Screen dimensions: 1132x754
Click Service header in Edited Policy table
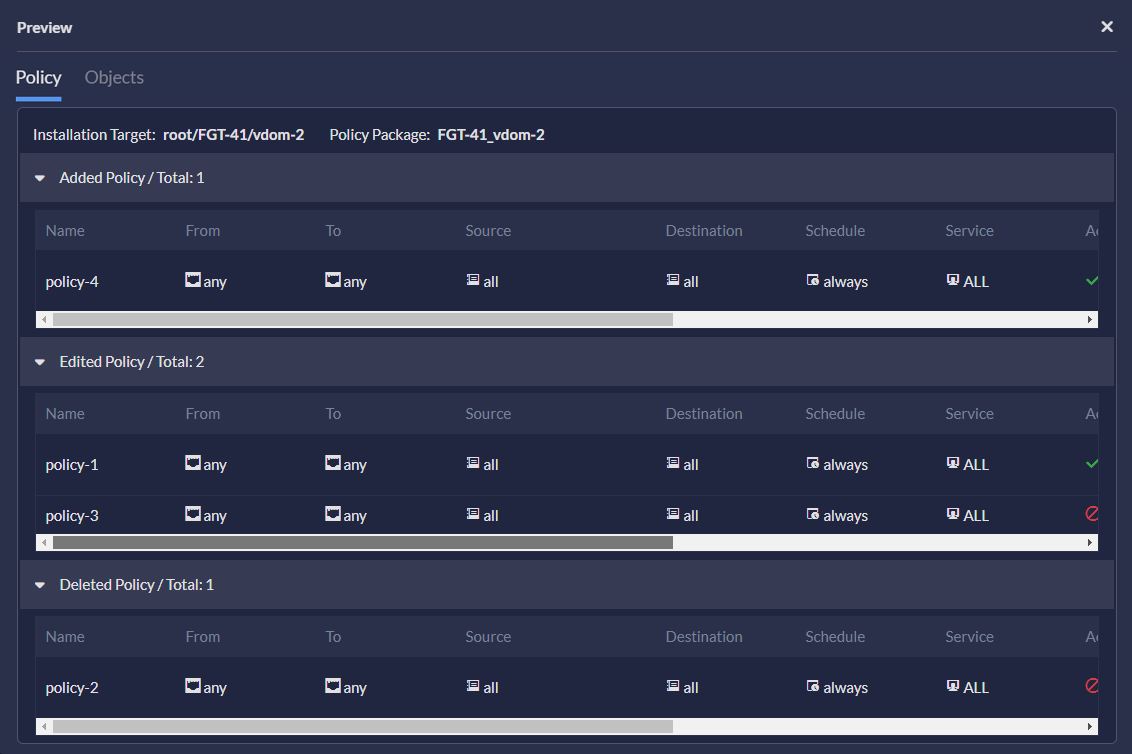(x=970, y=414)
